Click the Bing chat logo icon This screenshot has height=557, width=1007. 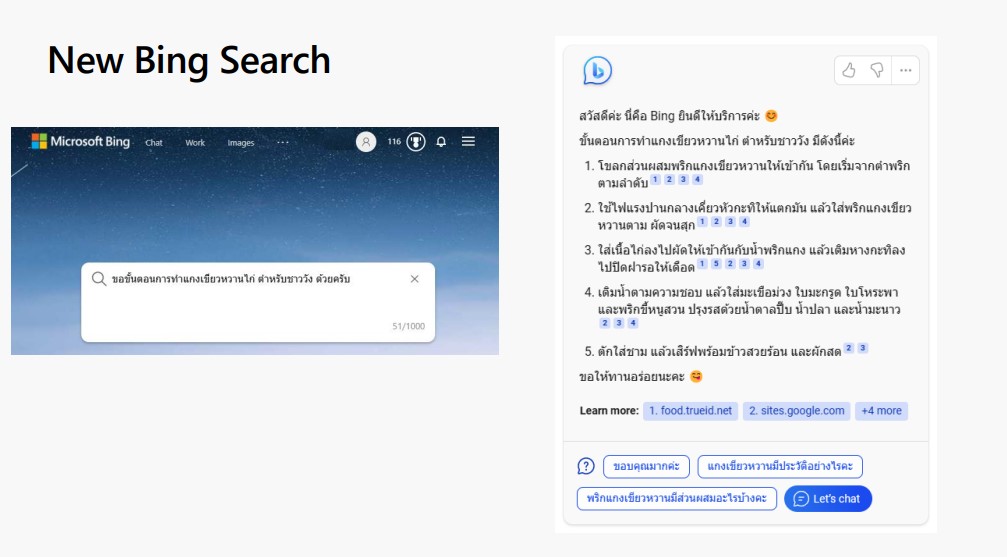click(x=597, y=71)
